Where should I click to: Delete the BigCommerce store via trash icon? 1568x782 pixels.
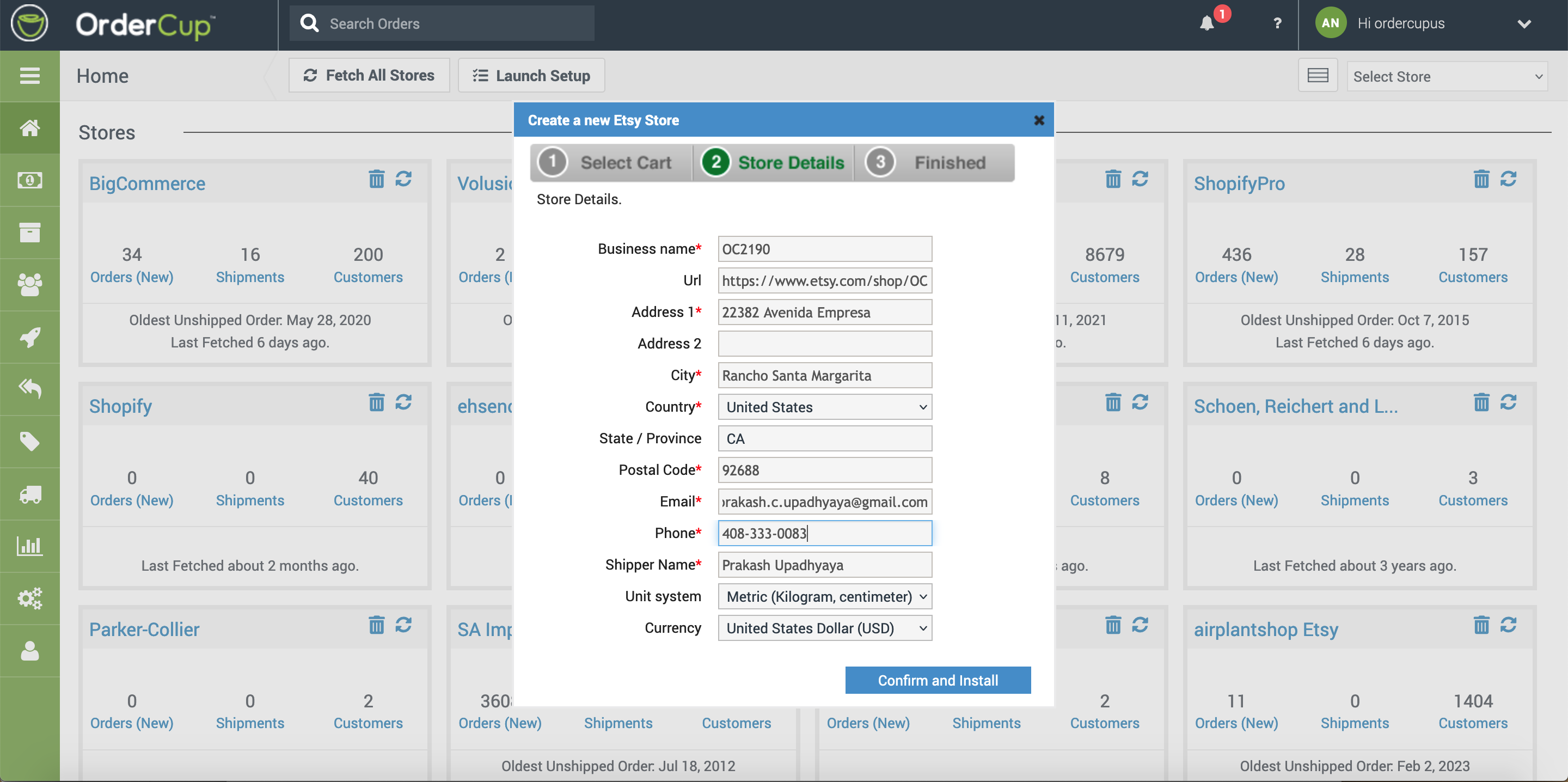376,180
